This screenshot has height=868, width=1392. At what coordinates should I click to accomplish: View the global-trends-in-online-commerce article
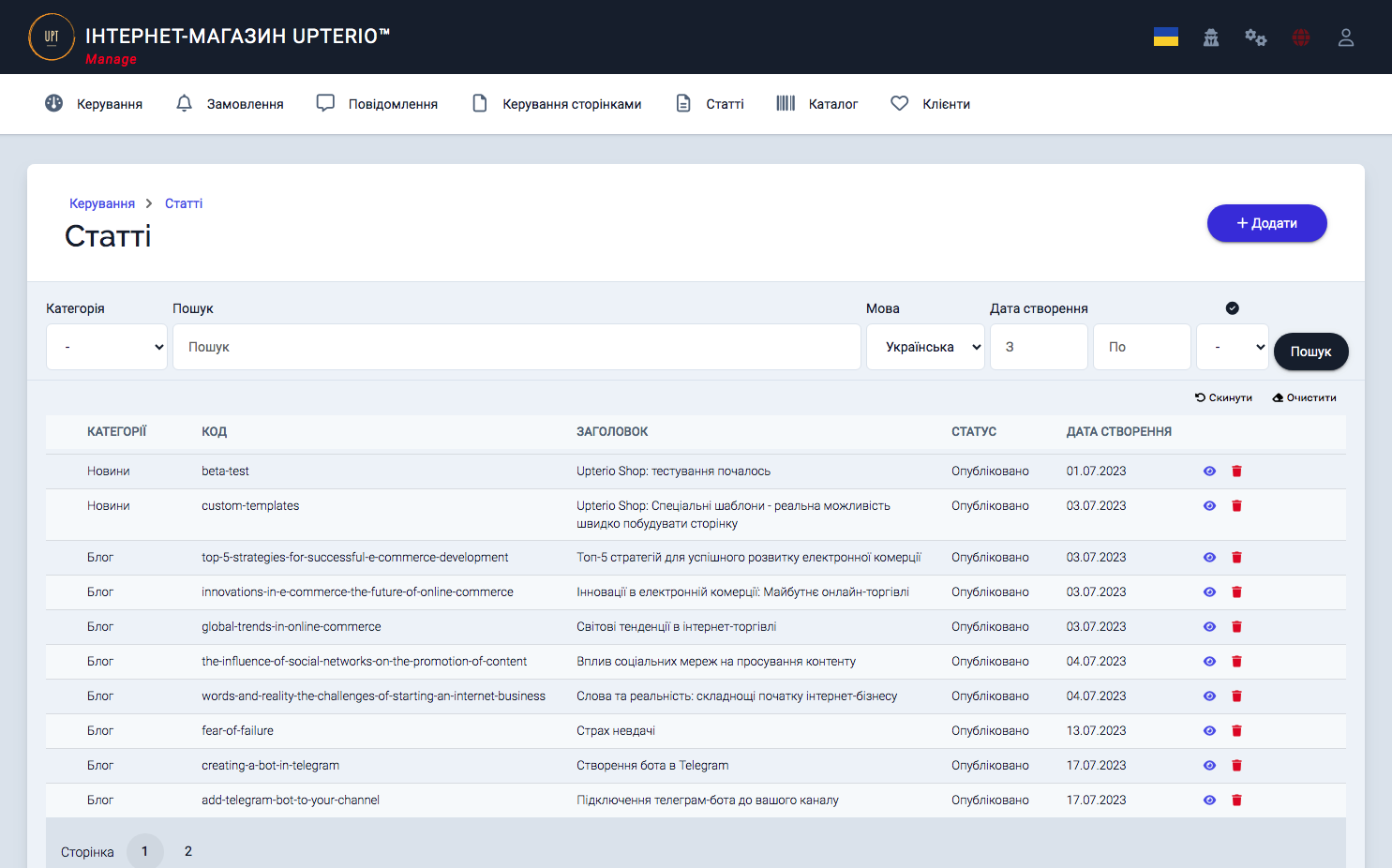[1209, 627]
